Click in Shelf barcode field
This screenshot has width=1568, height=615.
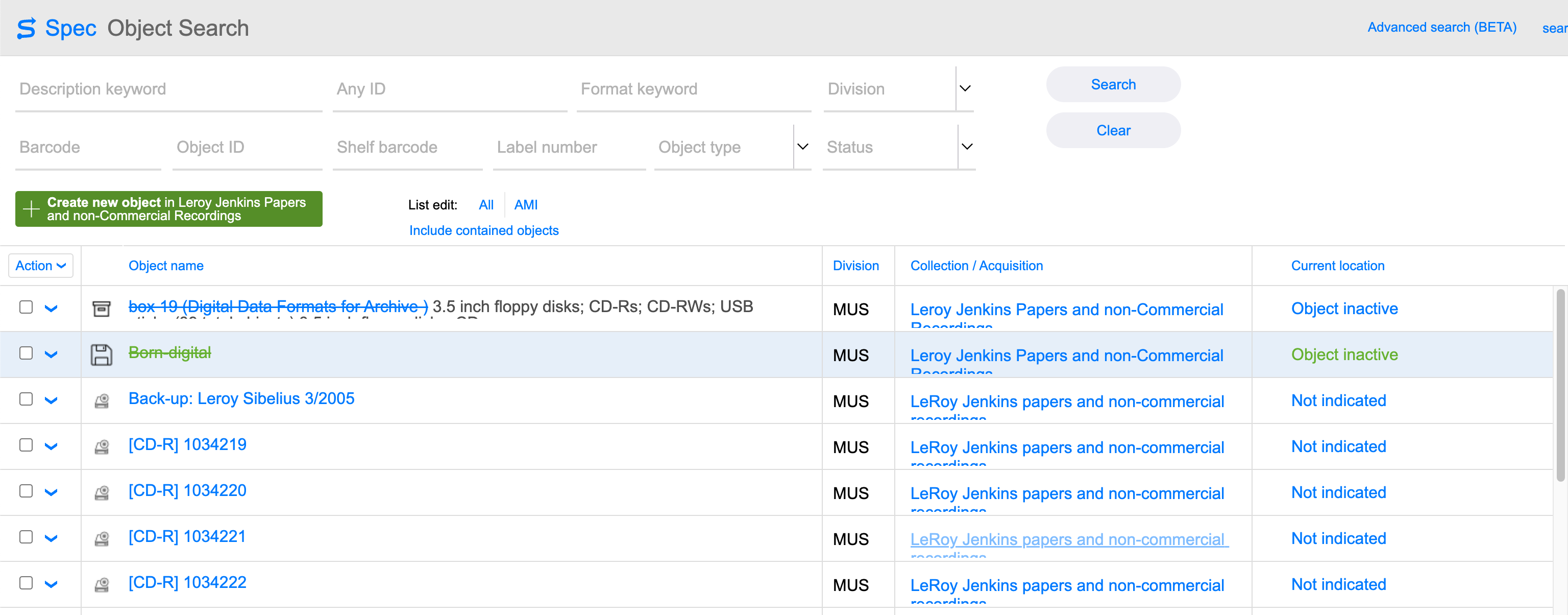click(x=408, y=147)
